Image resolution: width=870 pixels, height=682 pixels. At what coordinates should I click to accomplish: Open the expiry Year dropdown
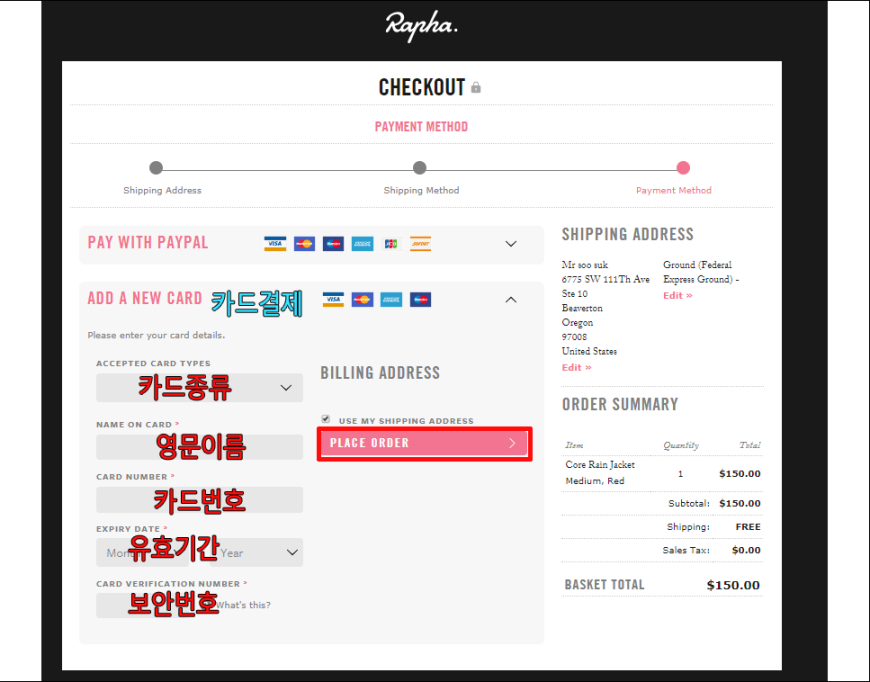click(x=257, y=552)
